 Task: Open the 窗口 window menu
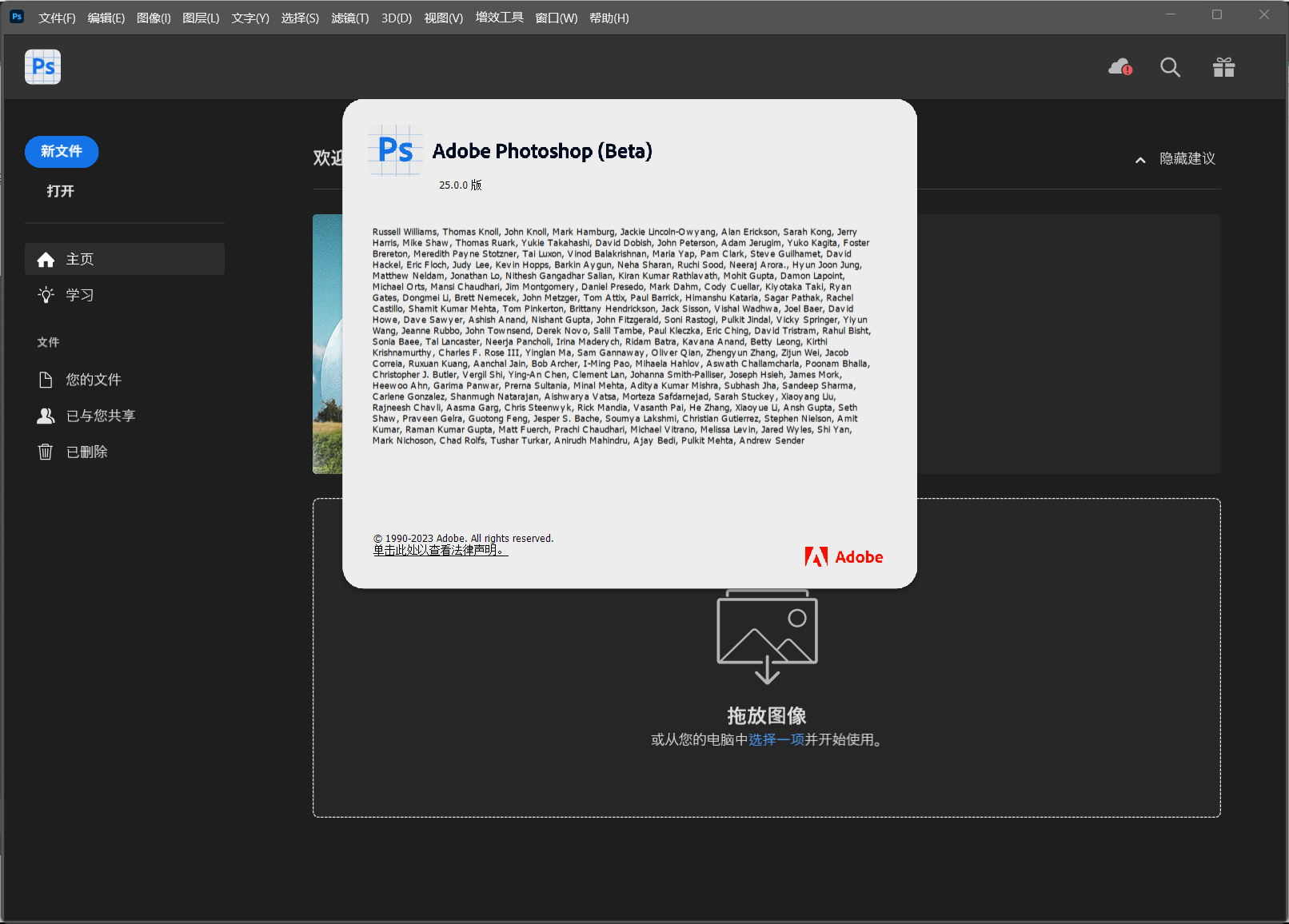click(556, 18)
